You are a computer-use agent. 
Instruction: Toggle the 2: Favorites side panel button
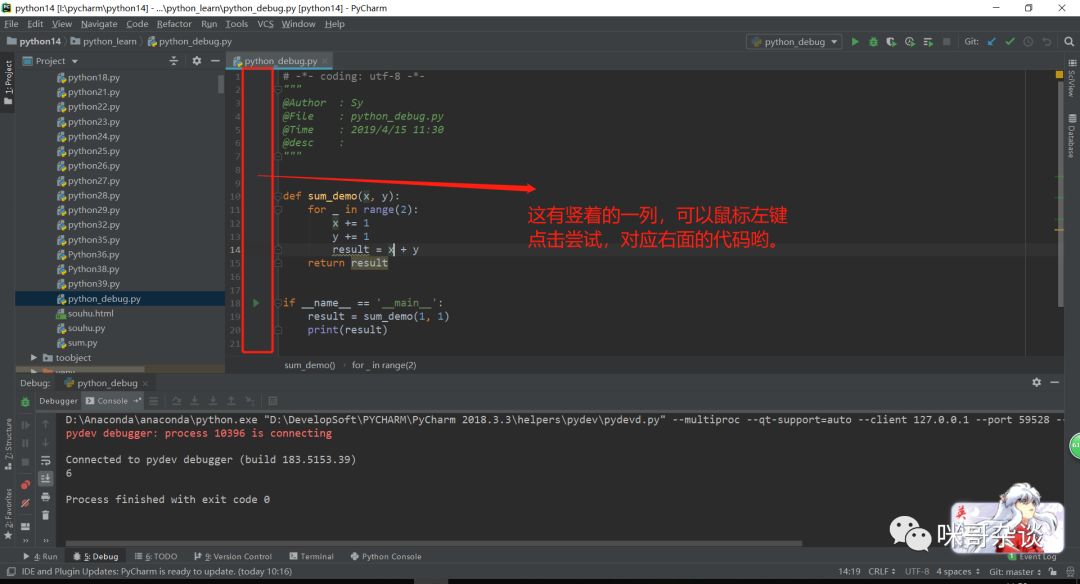pyautogui.click(x=8, y=514)
